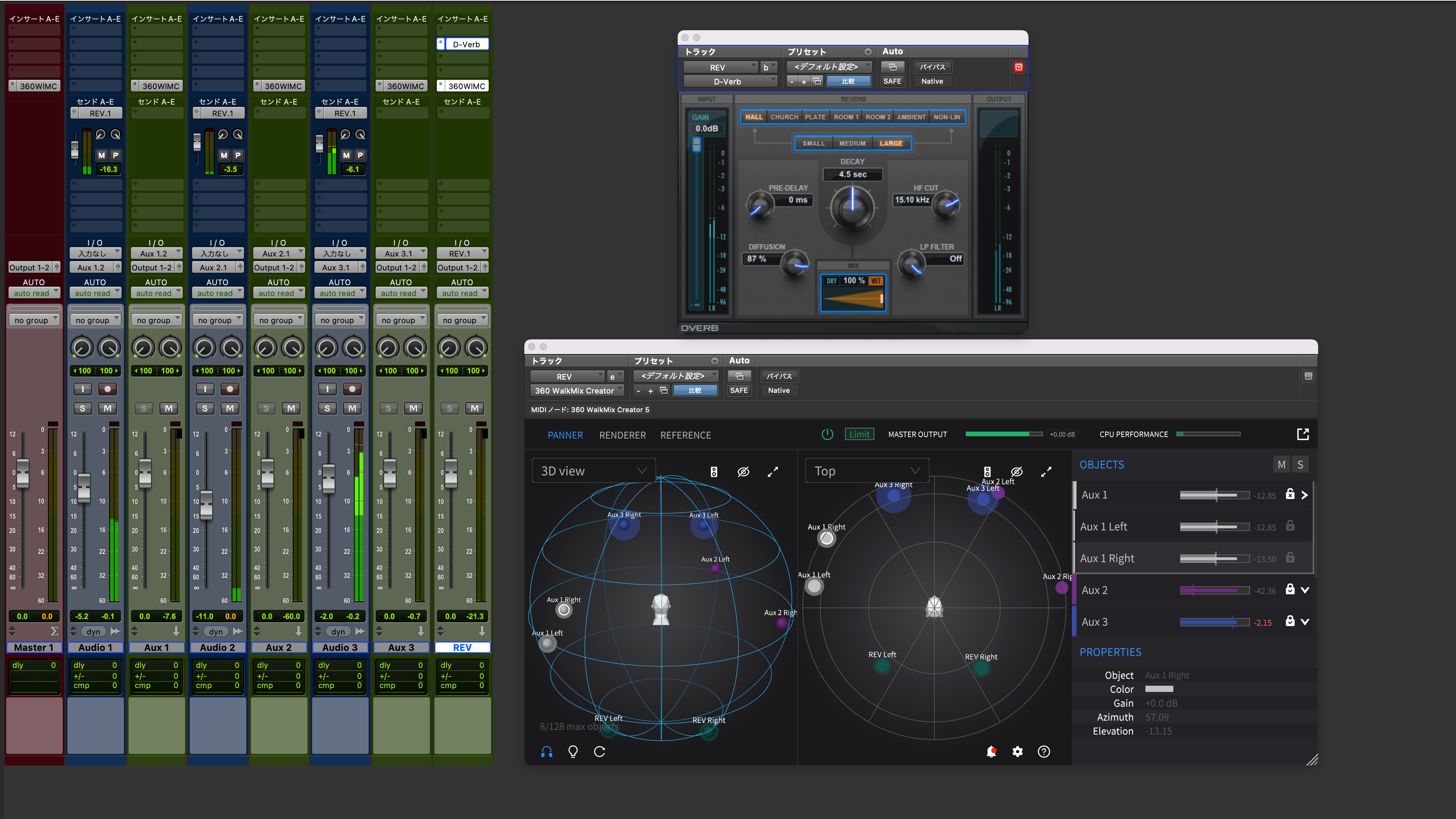The width and height of the screenshot is (1456, 819).
Task: Open WalkMix settings gear
Action: (1017, 752)
